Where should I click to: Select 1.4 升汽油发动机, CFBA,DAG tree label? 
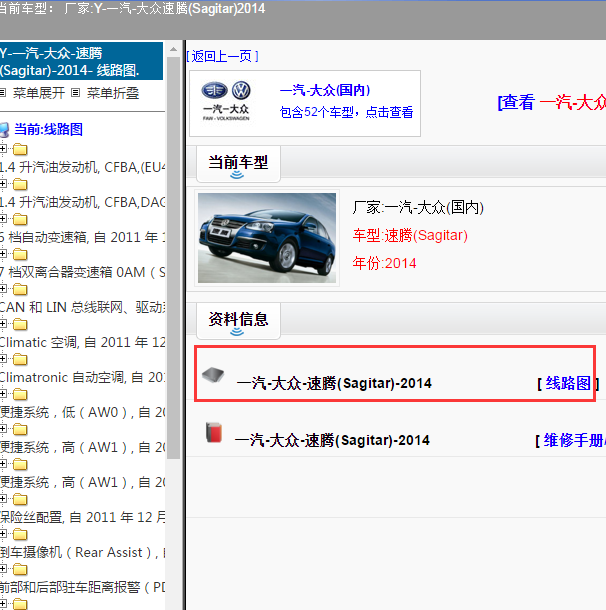coord(82,202)
